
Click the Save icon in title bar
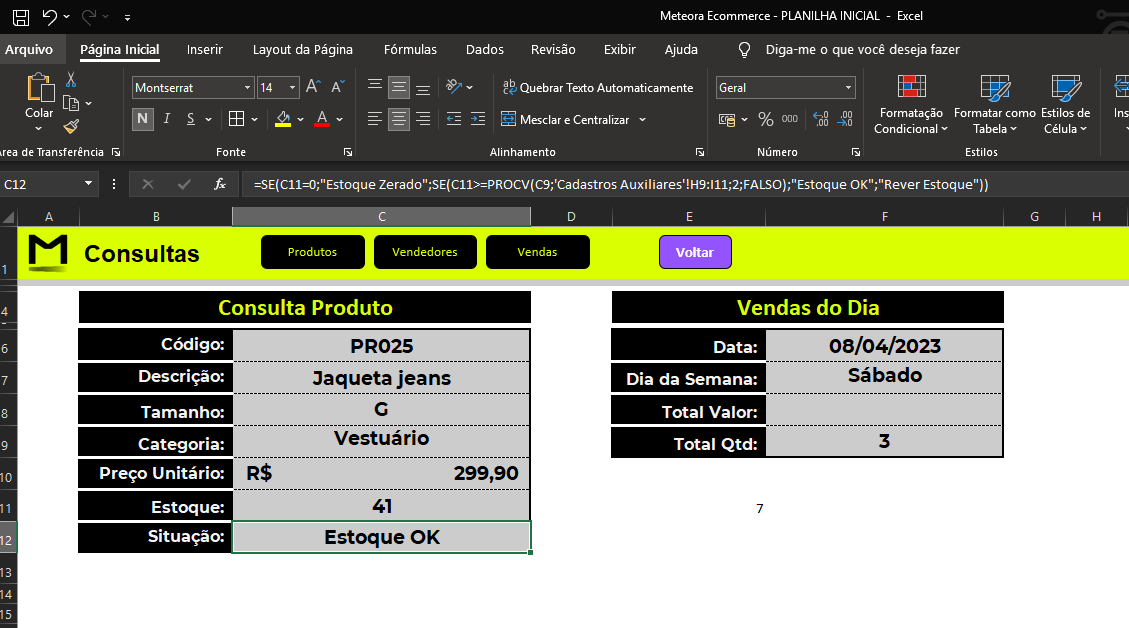point(21,17)
